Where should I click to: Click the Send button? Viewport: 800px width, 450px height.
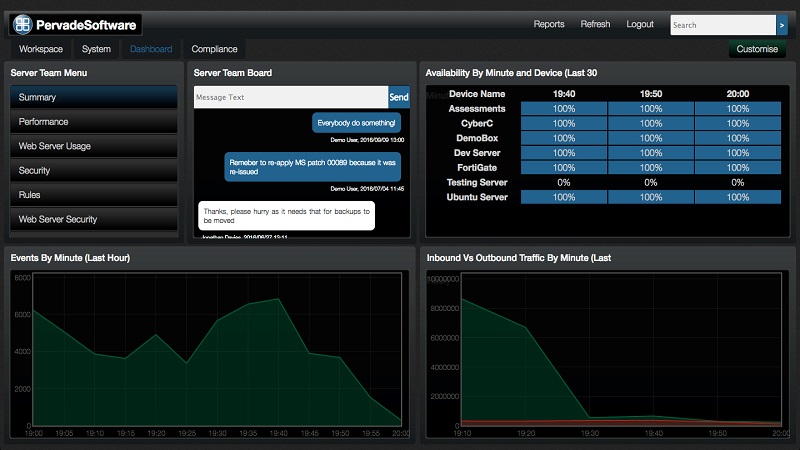[399, 97]
